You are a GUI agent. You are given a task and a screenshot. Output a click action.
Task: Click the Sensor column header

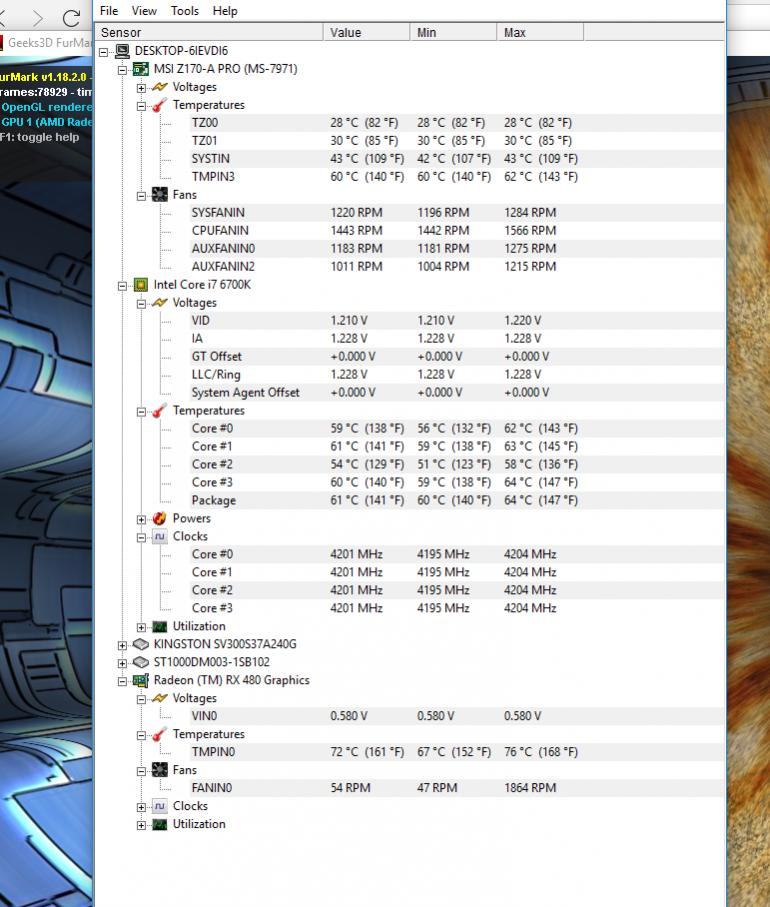click(x=209, y=32)
